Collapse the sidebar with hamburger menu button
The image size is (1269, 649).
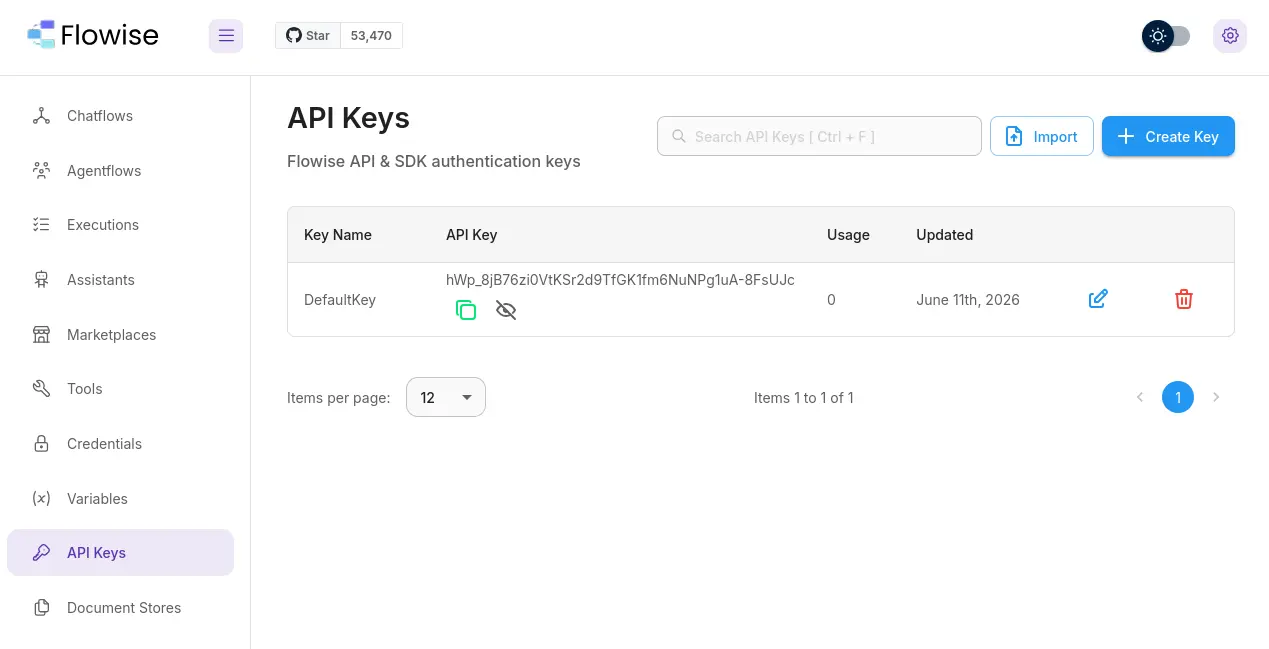226,36
